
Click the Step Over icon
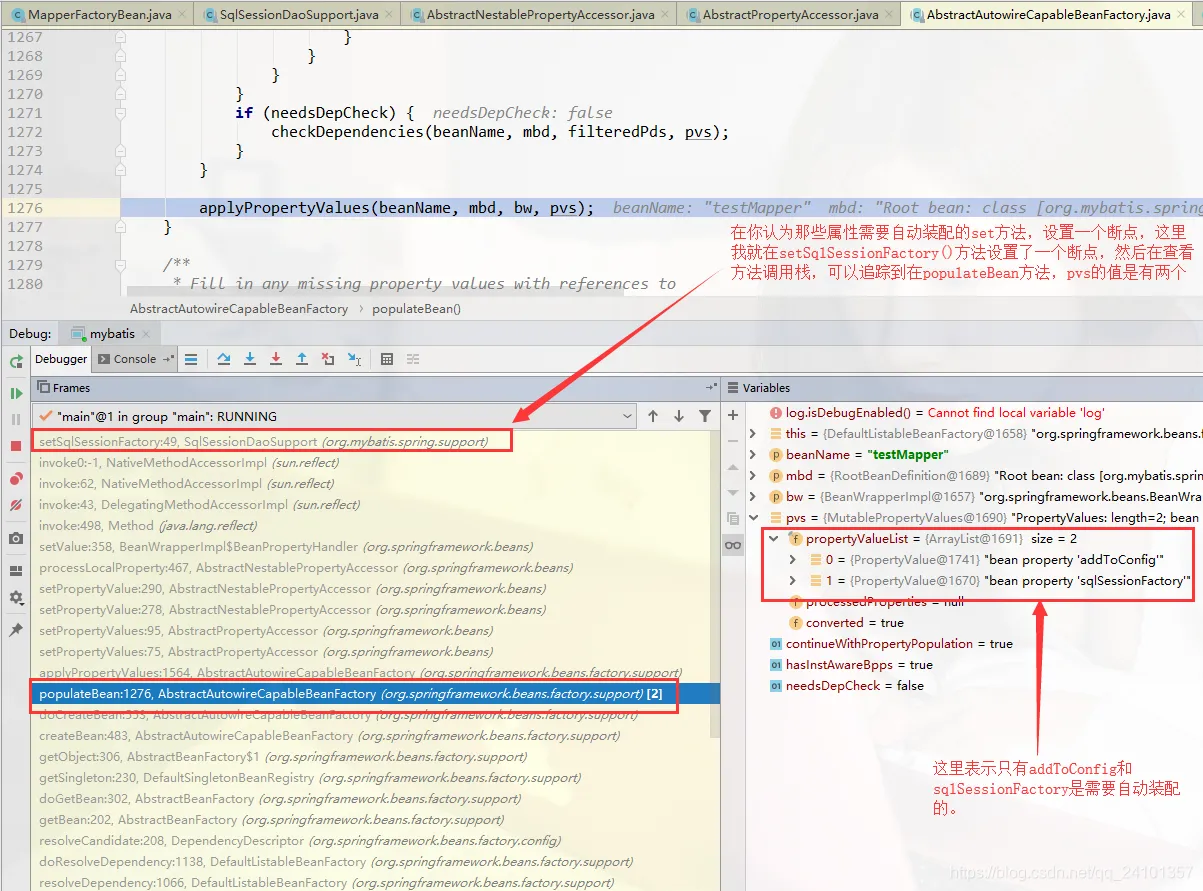point(224,359)
